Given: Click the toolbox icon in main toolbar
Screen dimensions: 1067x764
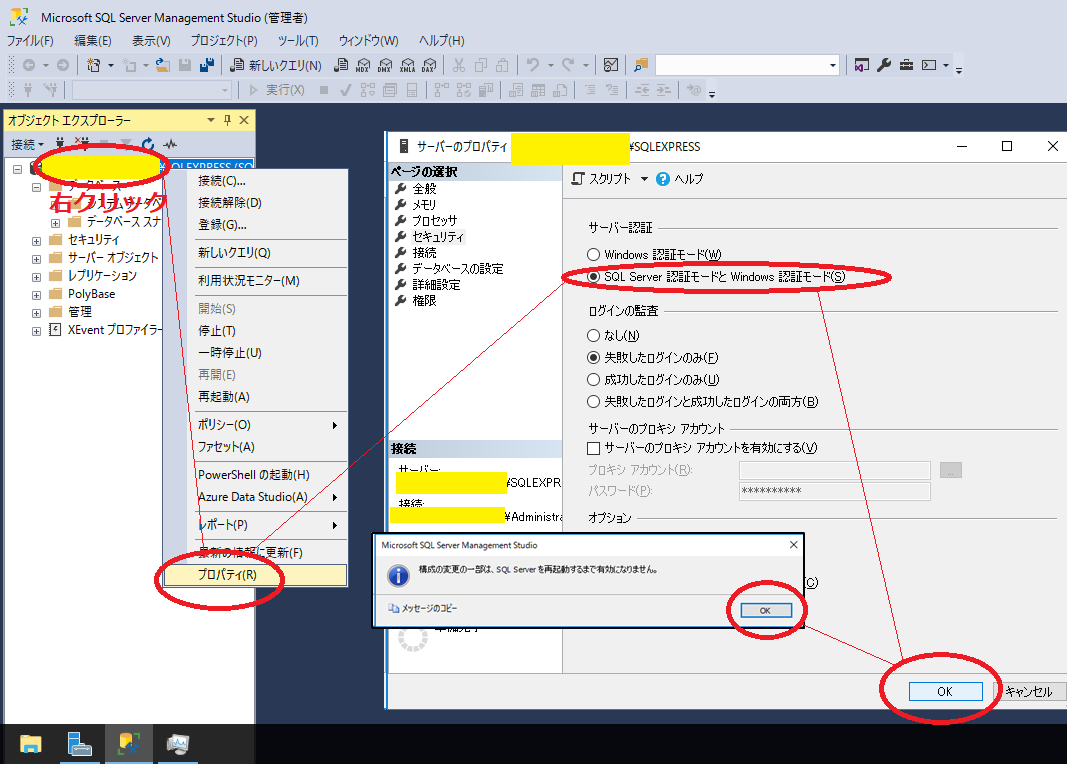Looking at the screenshot, I should 906,65.
